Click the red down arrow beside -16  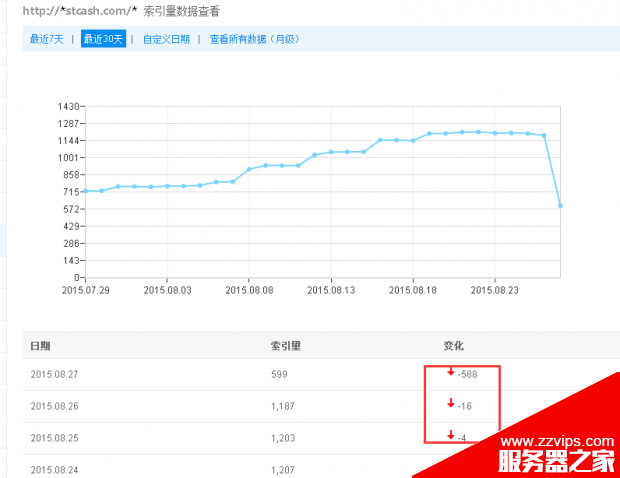pos(451,403)
